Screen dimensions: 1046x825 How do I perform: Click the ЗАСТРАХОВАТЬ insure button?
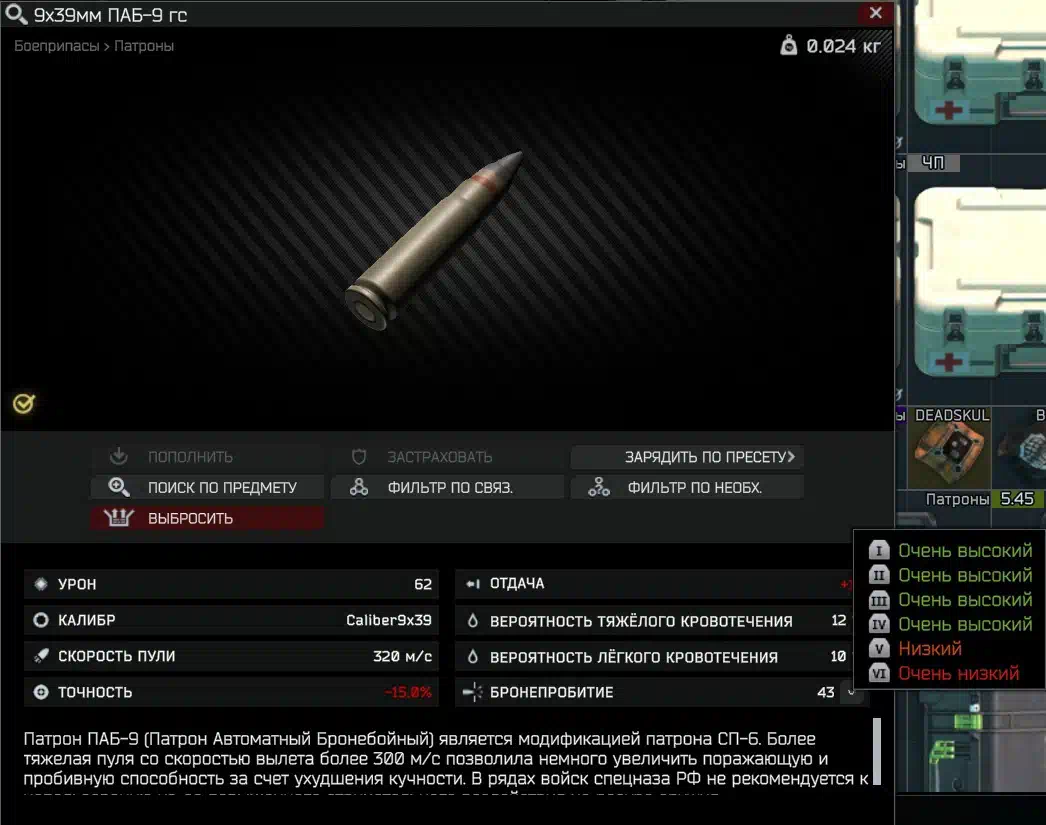(447, 457)
